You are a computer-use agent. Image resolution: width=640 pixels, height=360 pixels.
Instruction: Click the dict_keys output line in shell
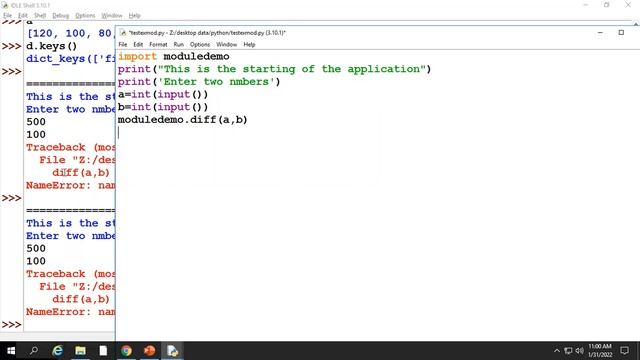pyautogui.click(x=70, y=59)
